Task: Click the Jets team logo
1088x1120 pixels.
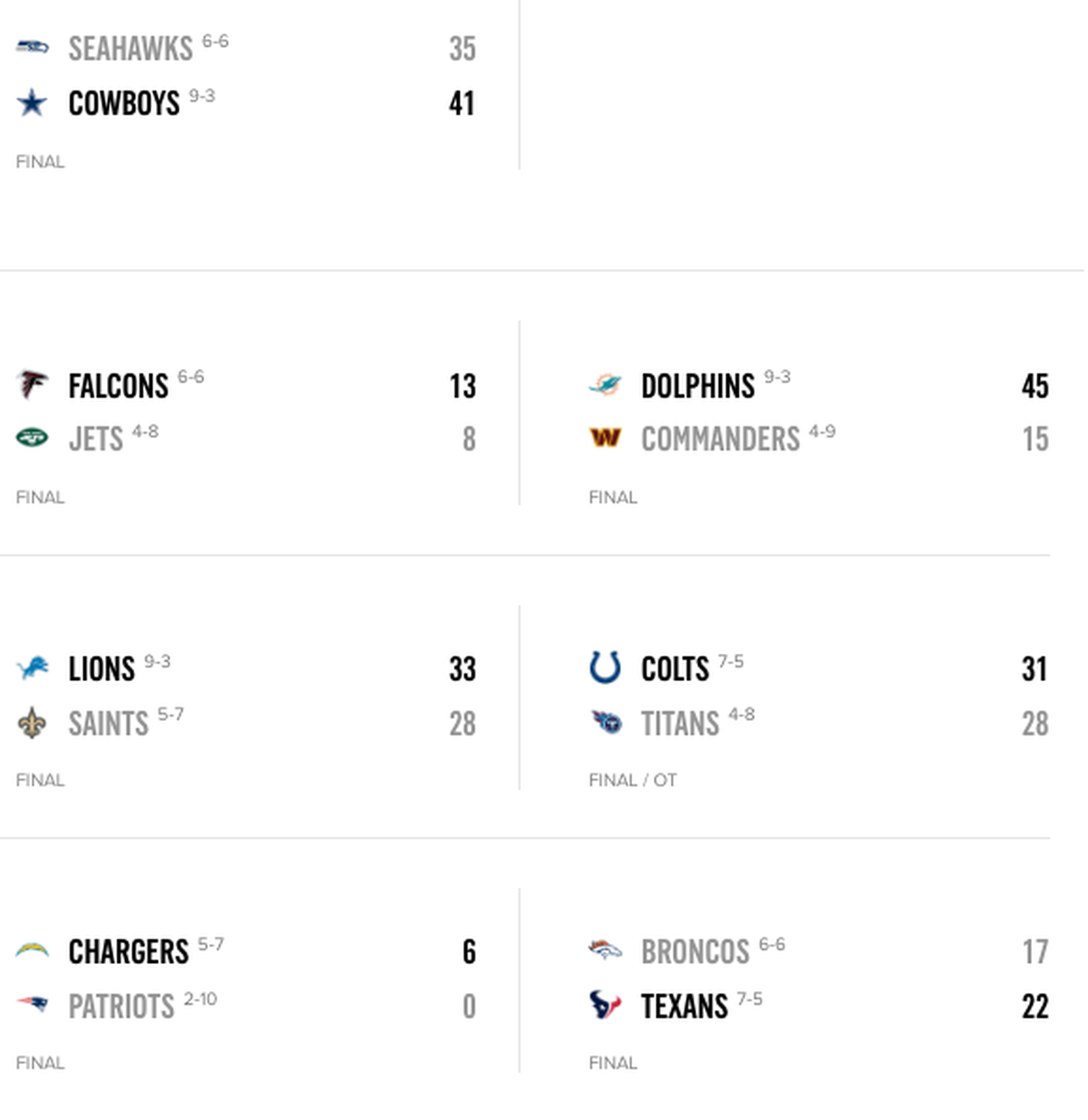Action: click(33, 439)
